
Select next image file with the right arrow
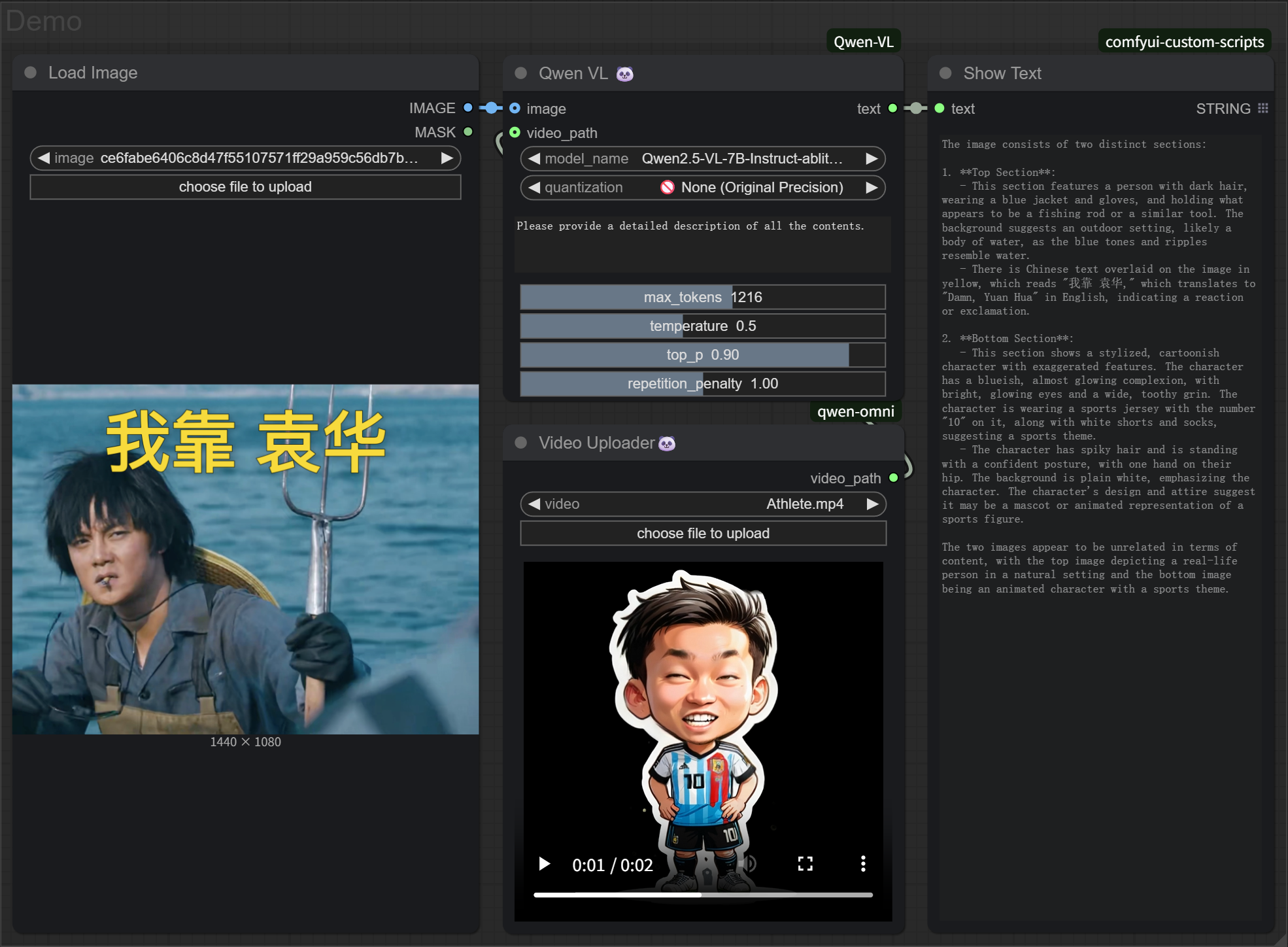[x=447, y=158]
